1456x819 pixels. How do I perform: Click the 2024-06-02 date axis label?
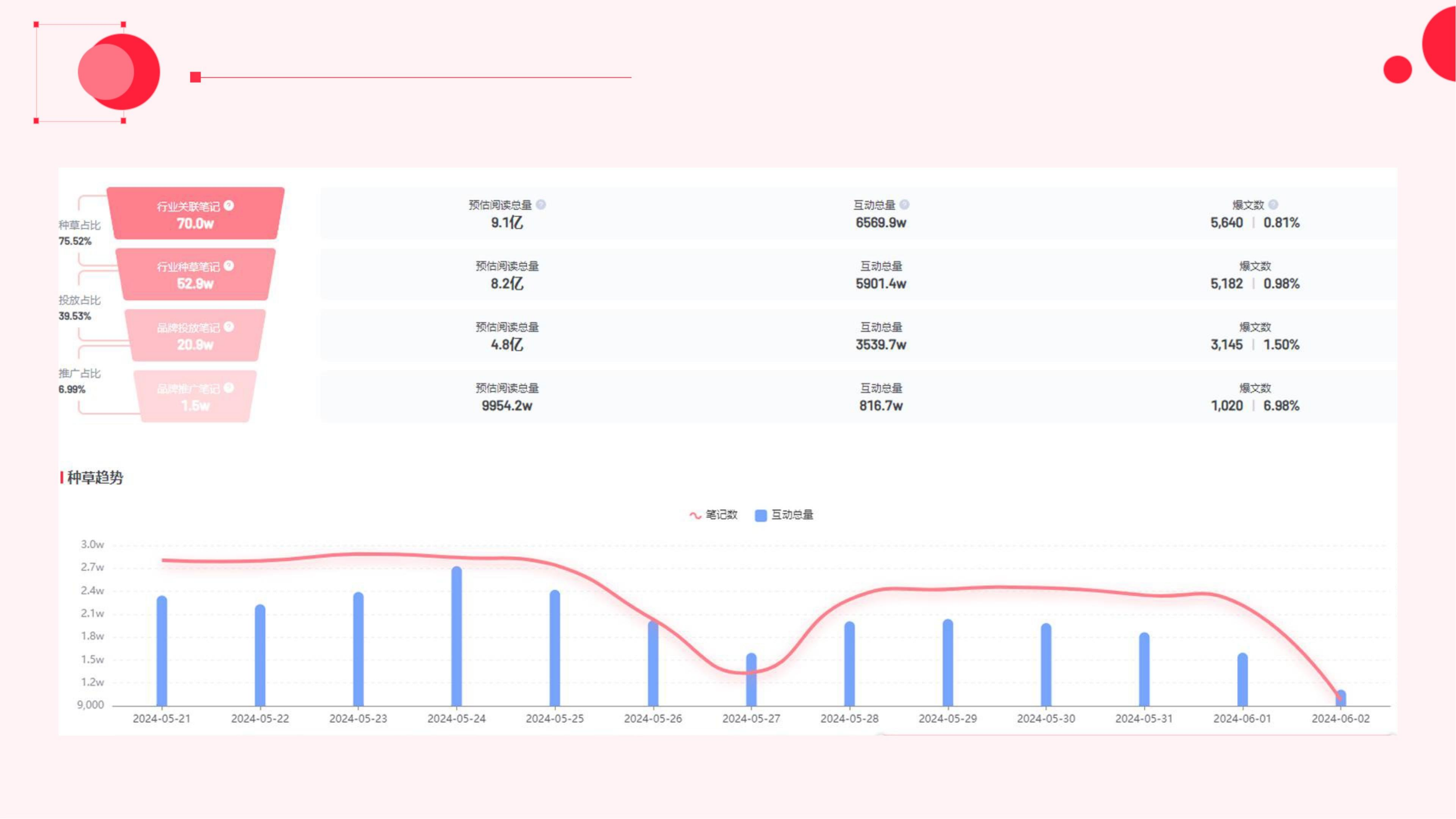pos(1340,718)
